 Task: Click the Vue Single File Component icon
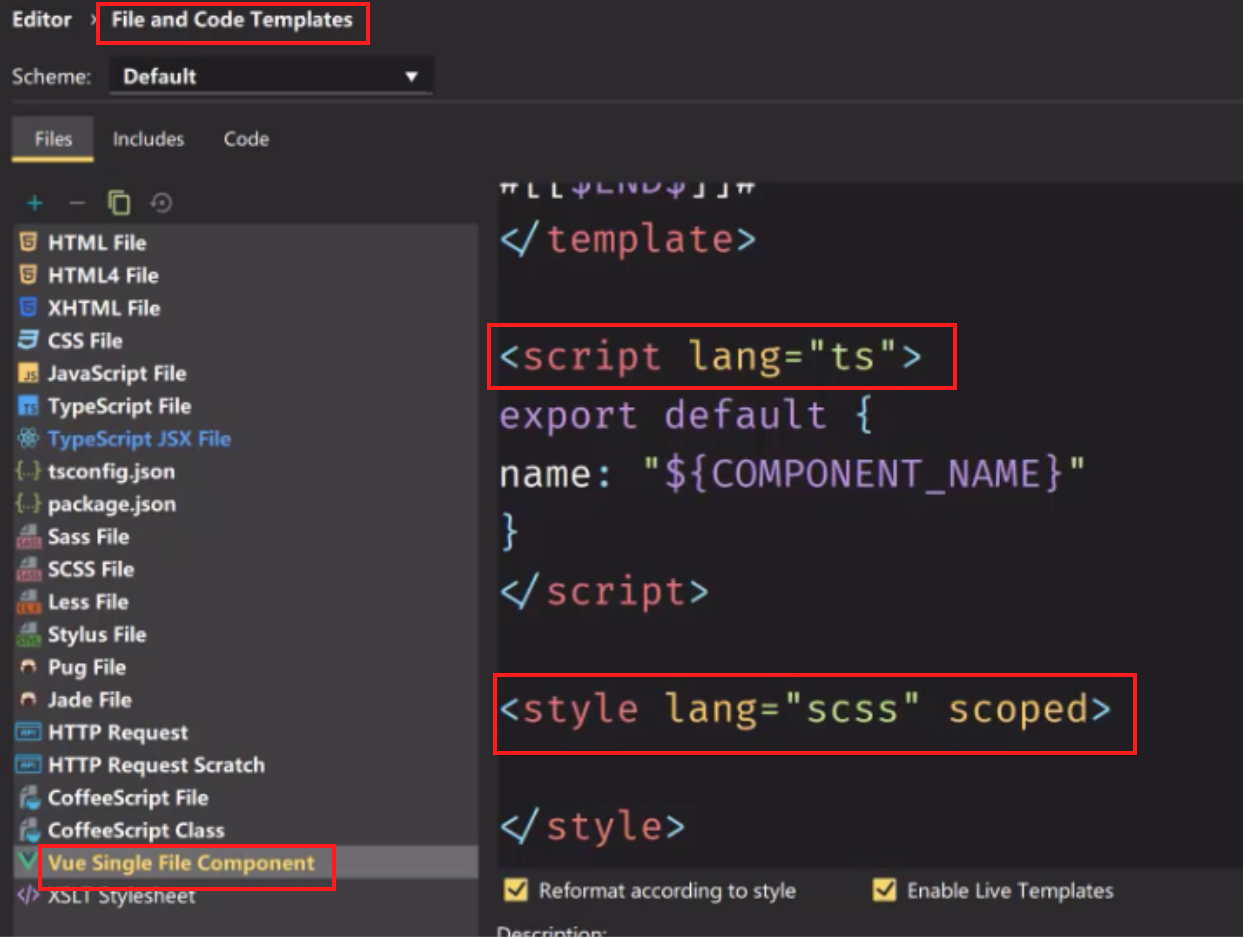tap(27, 862)
